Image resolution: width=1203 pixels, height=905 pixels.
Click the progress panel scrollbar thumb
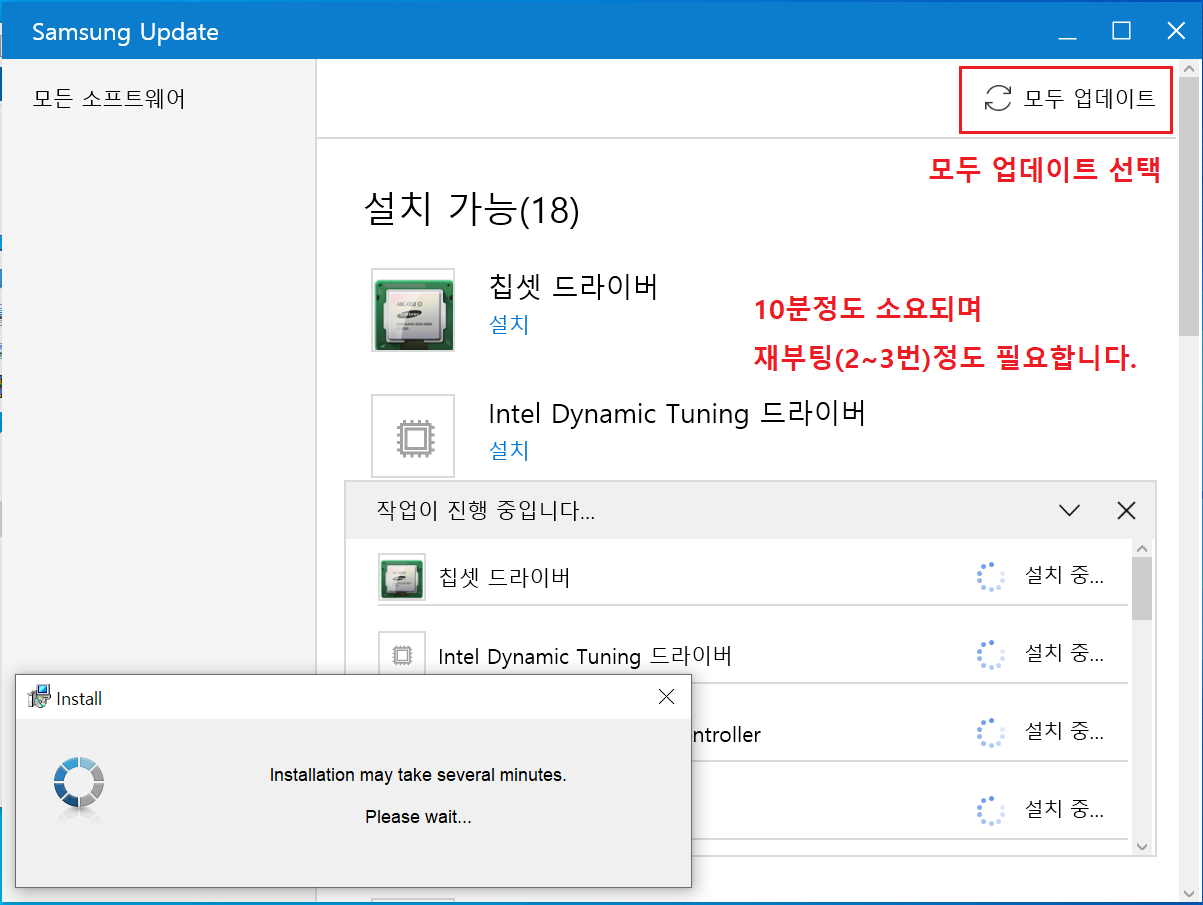[1142, 589]
